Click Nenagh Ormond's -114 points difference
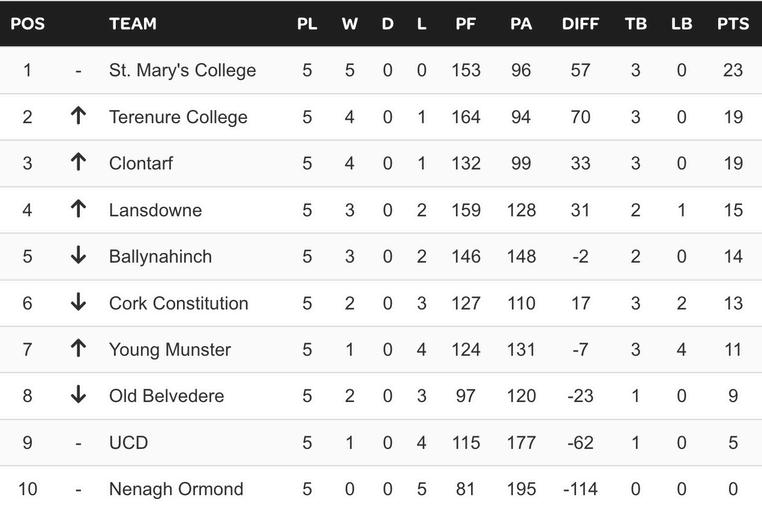Screen dimensions: 762x512 580,489
